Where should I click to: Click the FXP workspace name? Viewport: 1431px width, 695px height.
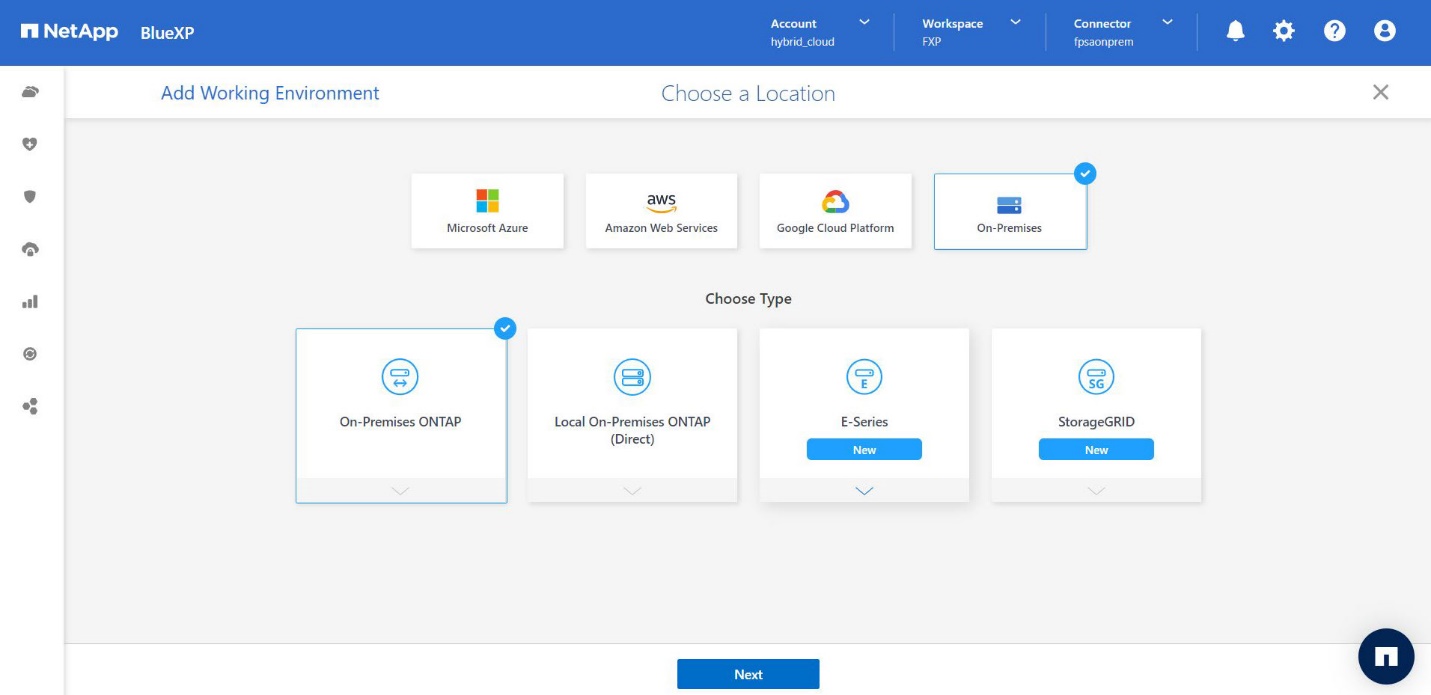(931, 42)
